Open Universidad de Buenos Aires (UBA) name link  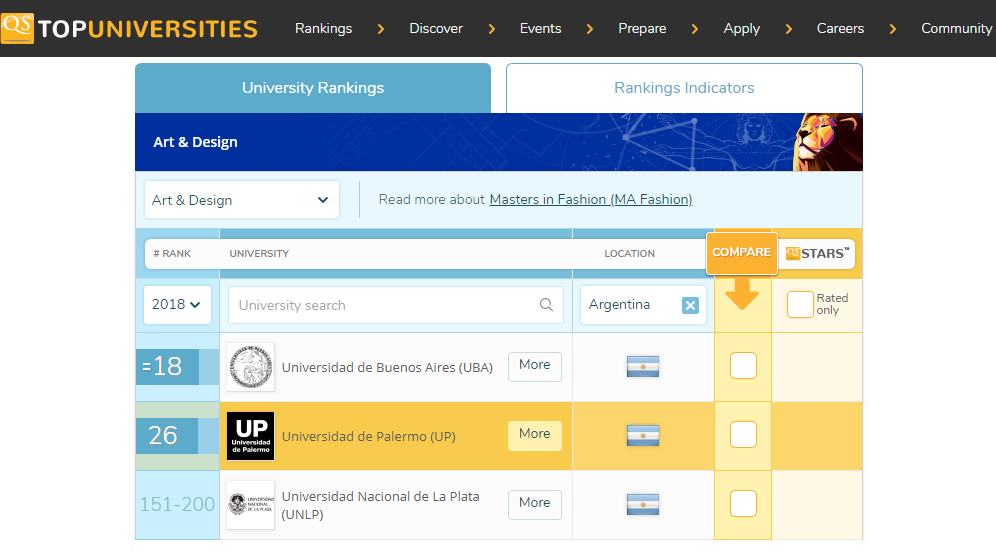(x=387, y=367)
